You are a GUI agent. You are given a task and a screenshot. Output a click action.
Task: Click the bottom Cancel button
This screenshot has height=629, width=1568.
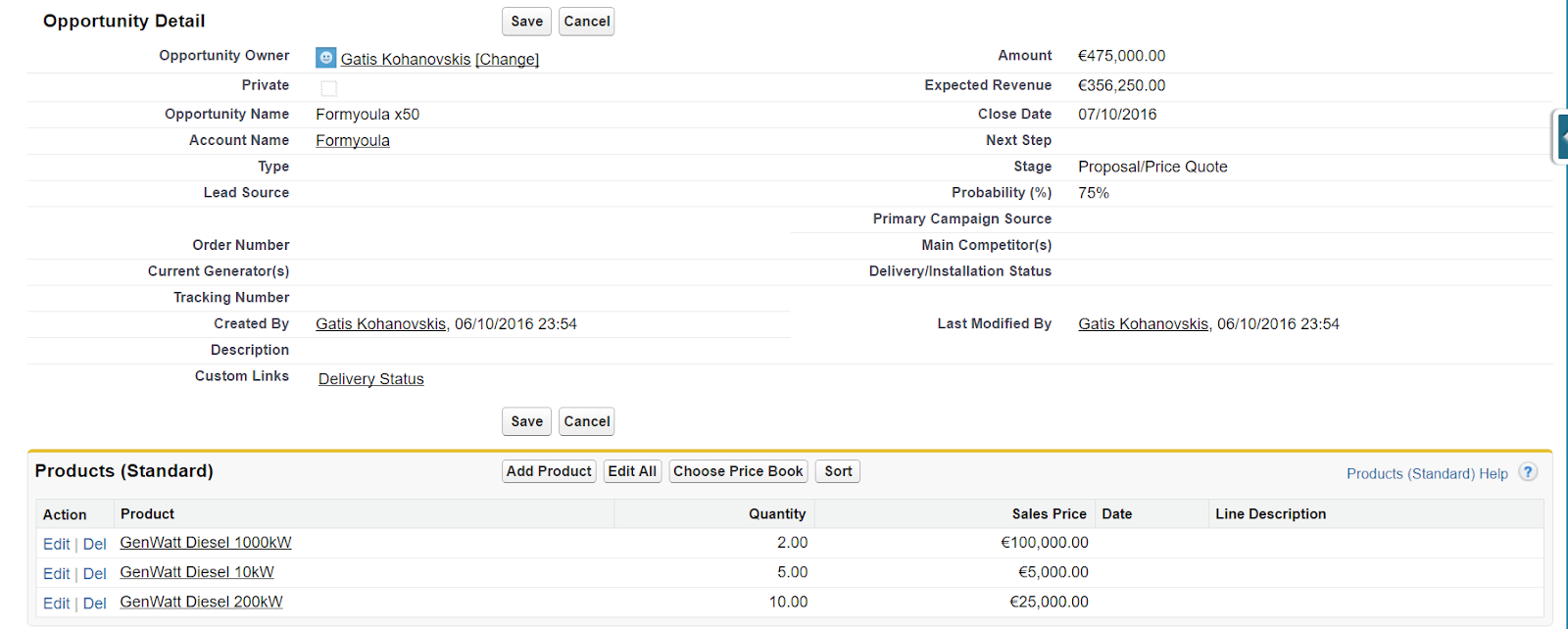[x=587, y=421]
